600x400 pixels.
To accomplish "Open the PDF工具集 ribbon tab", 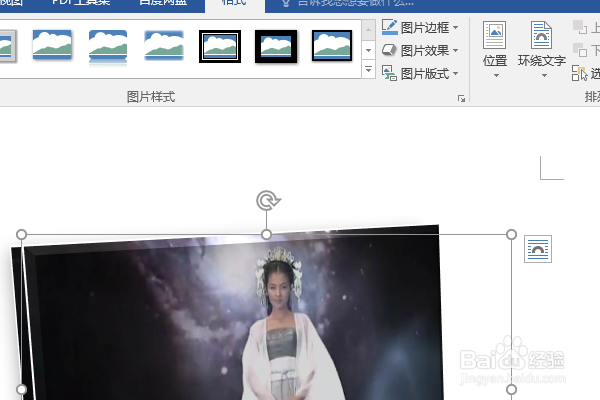I will [81, 3].
